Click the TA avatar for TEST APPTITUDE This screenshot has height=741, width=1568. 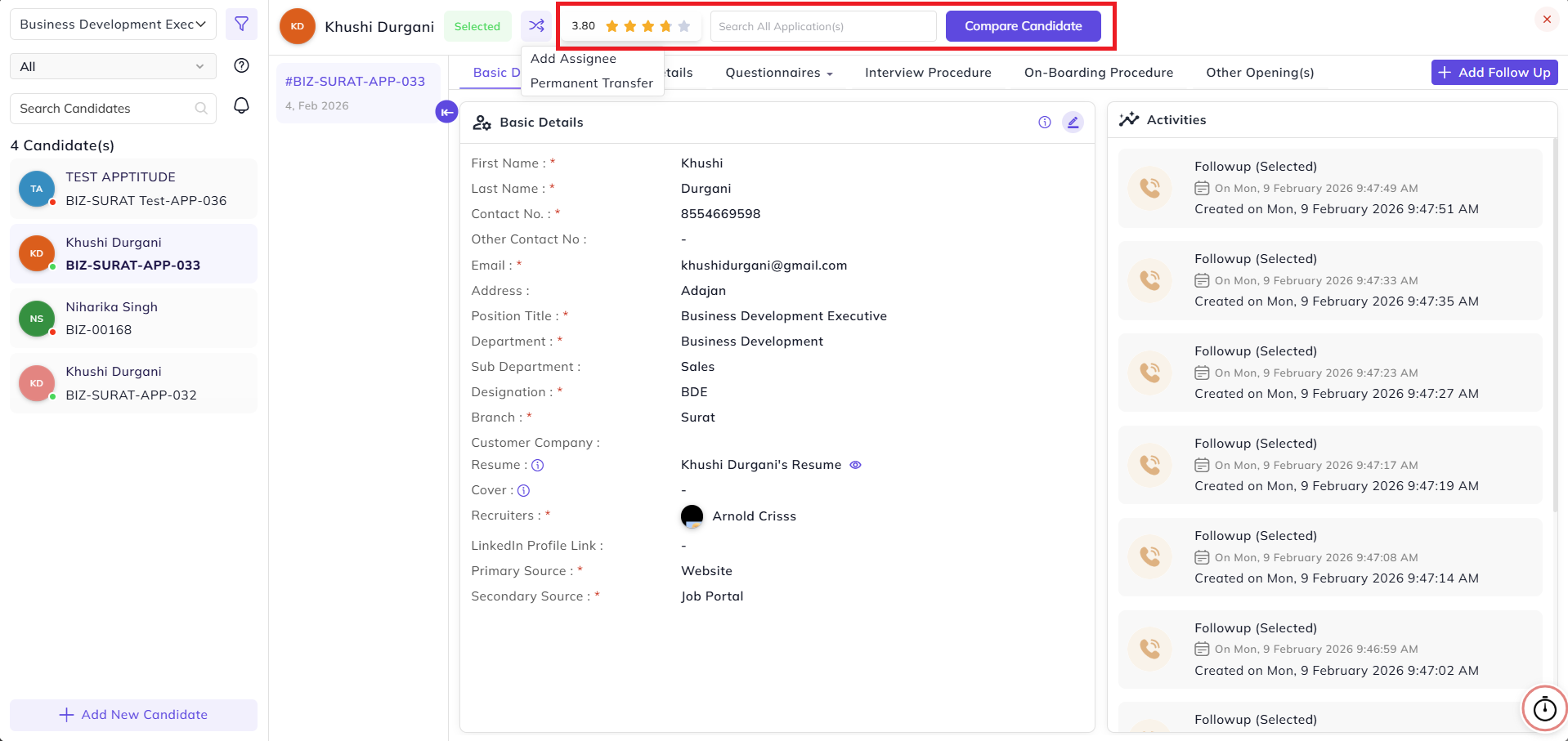(x=37, y=189)
